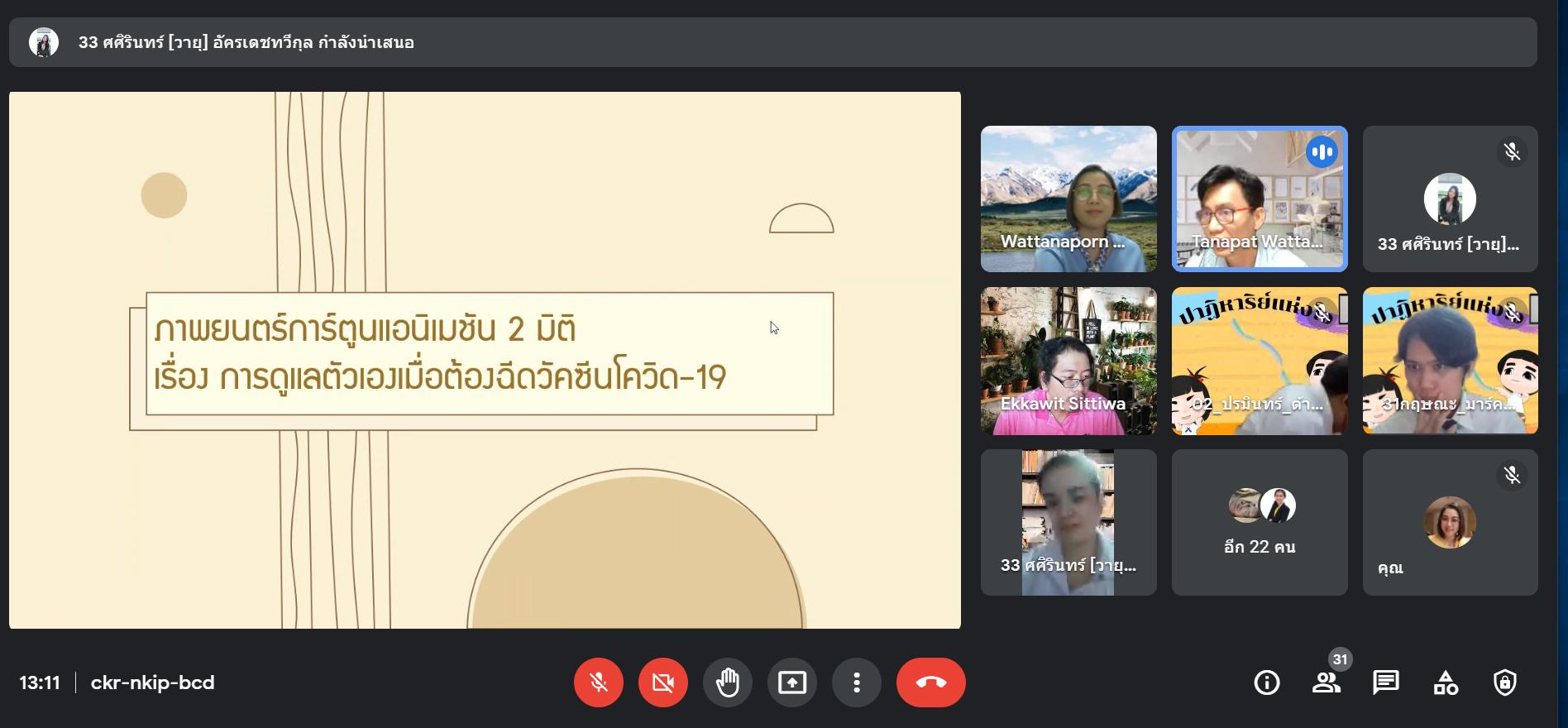Open meeting details info icon

tap(1266, 682)
